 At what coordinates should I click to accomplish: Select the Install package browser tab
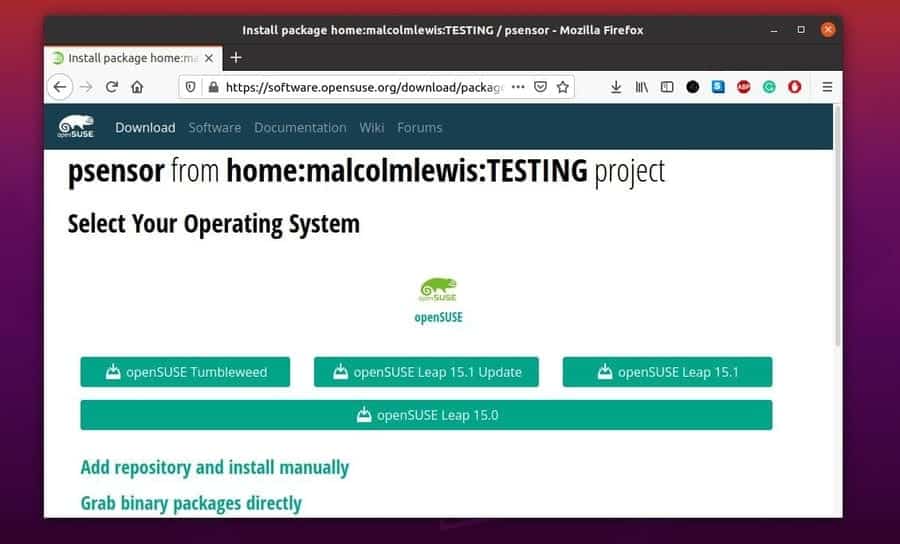(x=133, y=58)
